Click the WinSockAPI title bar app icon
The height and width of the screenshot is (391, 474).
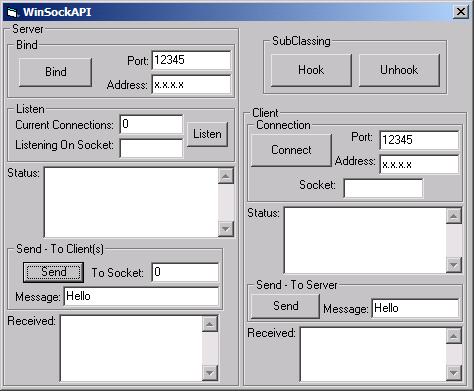[x=12, y=12]
